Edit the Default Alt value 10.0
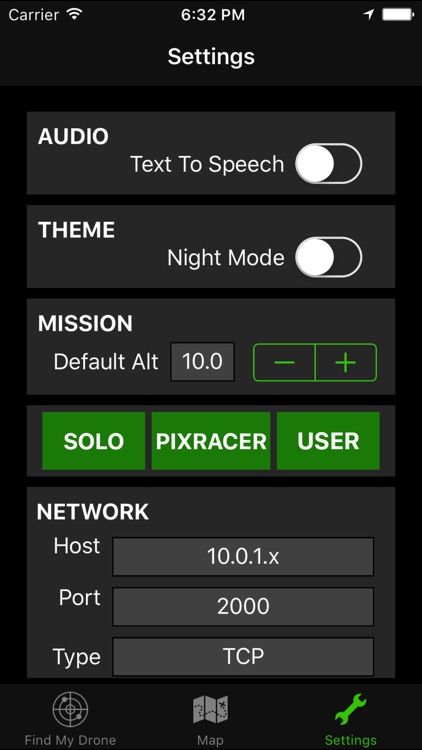Image resolution: width=422 pixels, height=750 pixels. click(202, 362)
